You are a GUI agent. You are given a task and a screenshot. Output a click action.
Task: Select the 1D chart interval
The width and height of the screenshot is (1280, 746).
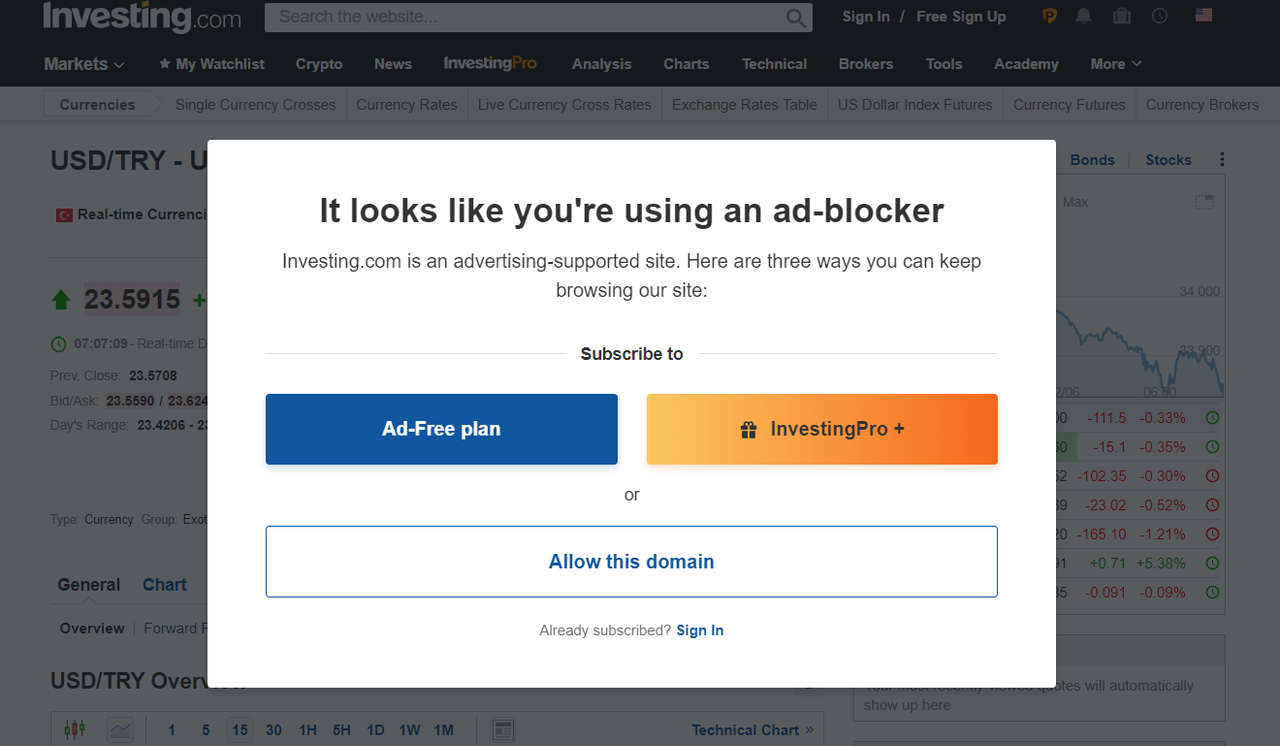(375, 730)
